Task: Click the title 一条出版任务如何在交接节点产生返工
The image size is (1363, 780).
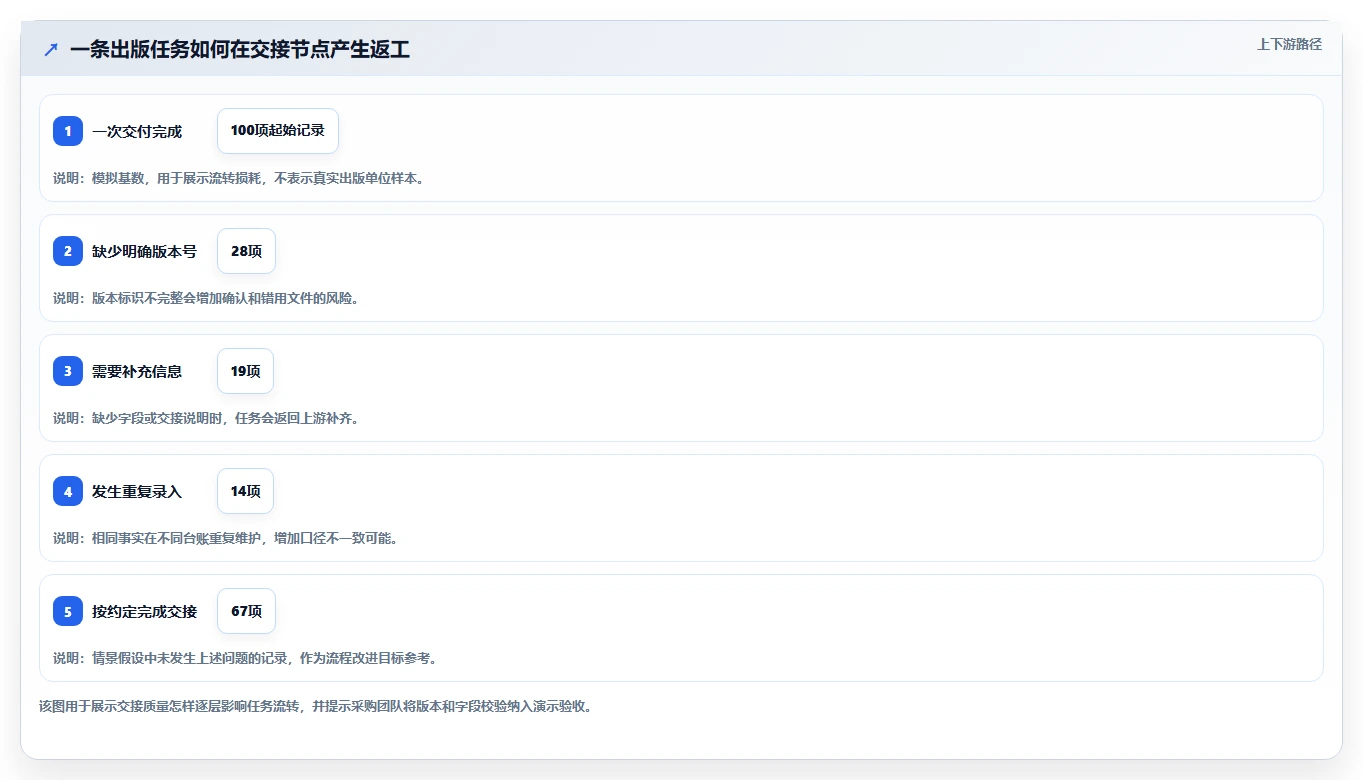Action: [x=240, y=50]
